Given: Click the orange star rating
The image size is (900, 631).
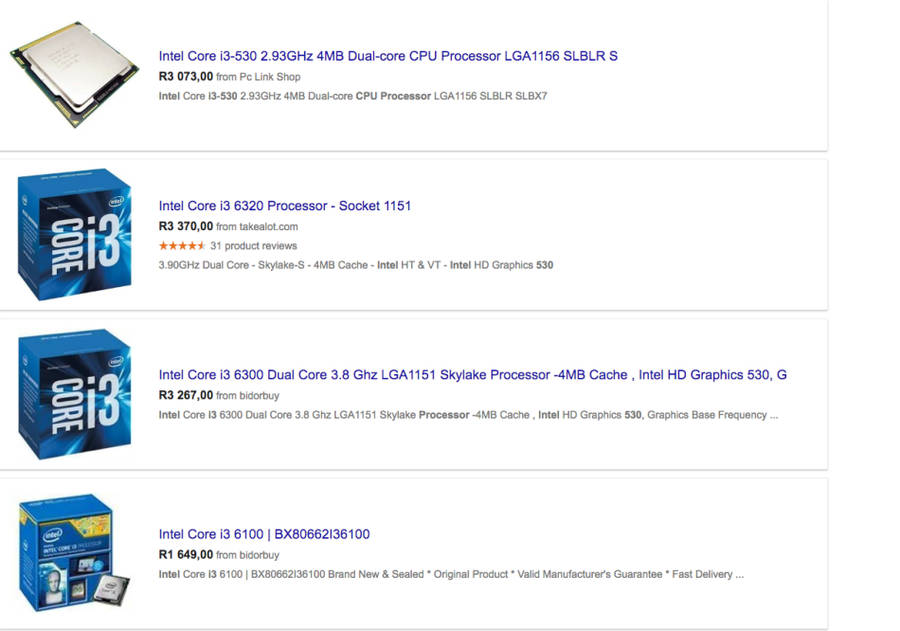Looking at the screenshot, I should (x=182, y=246).
